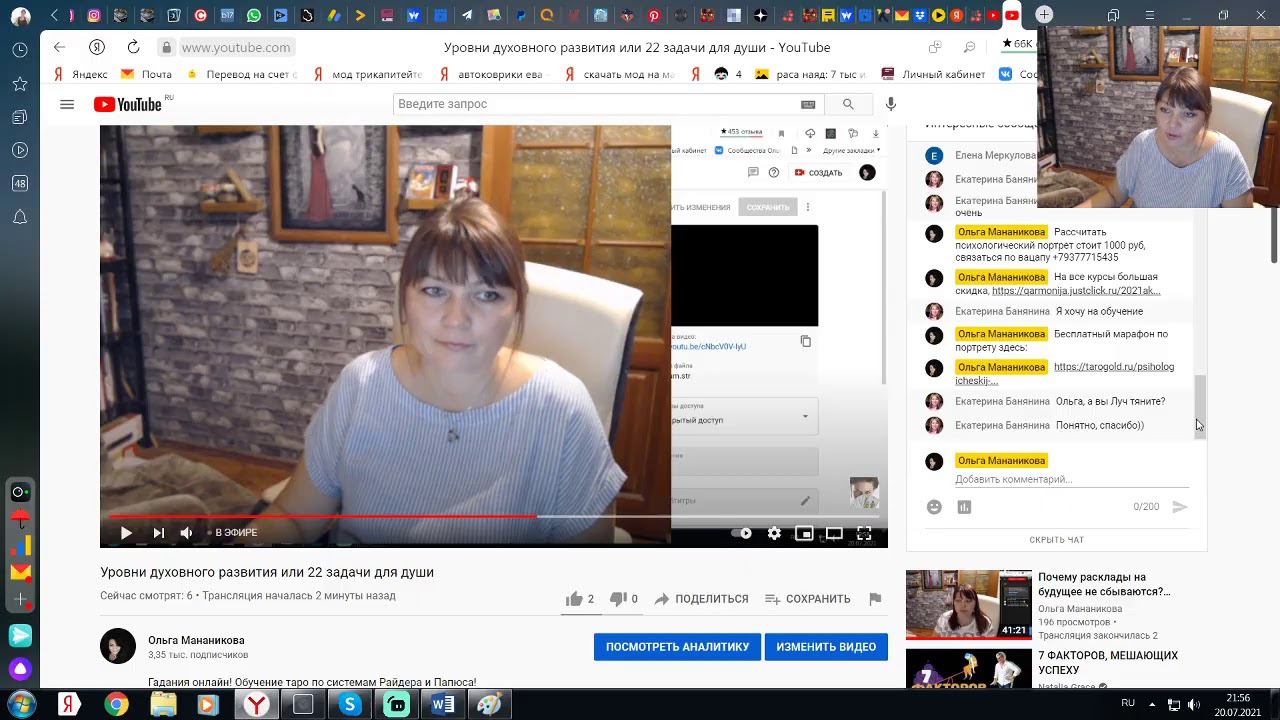Screen dimensions: 1280x720
Task: Open Windows Start button
Action: 21,704
